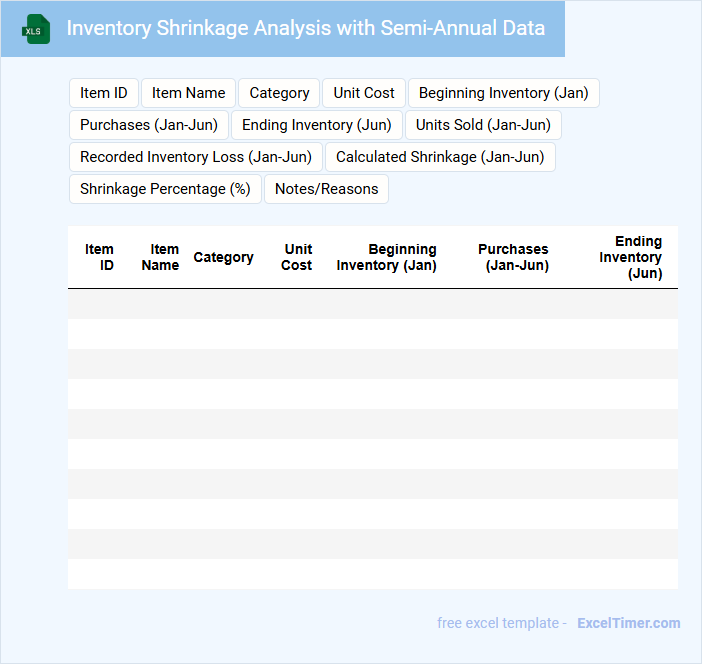The height and width of the screenshot is (664, 702).
Task: Select the Item Name tag
Action: [x=188, y=93]
